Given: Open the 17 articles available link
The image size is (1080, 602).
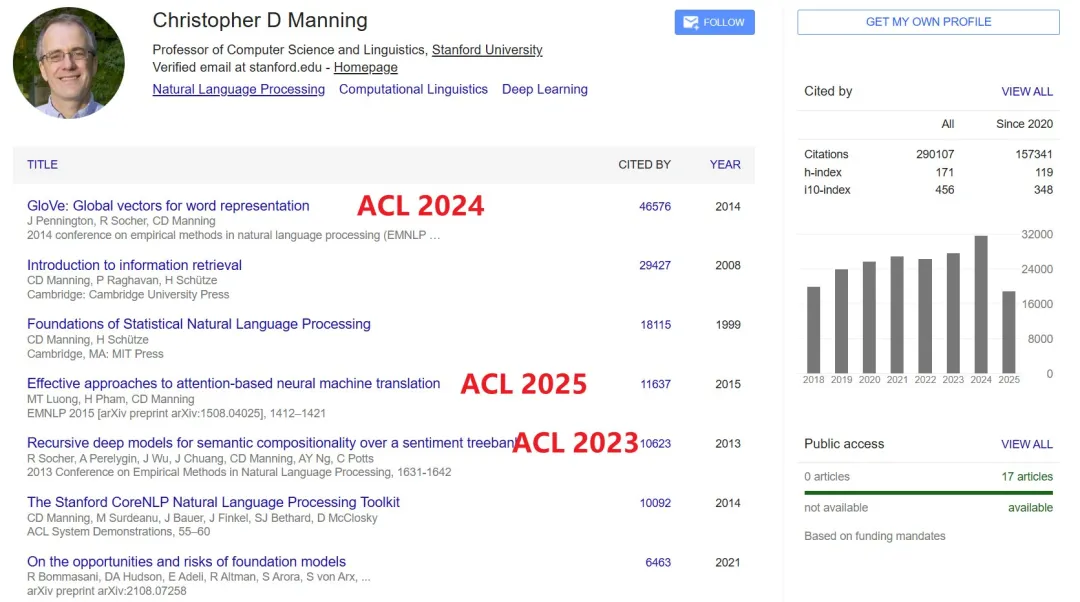Looking at the screenshot, I should point(1026,477).
